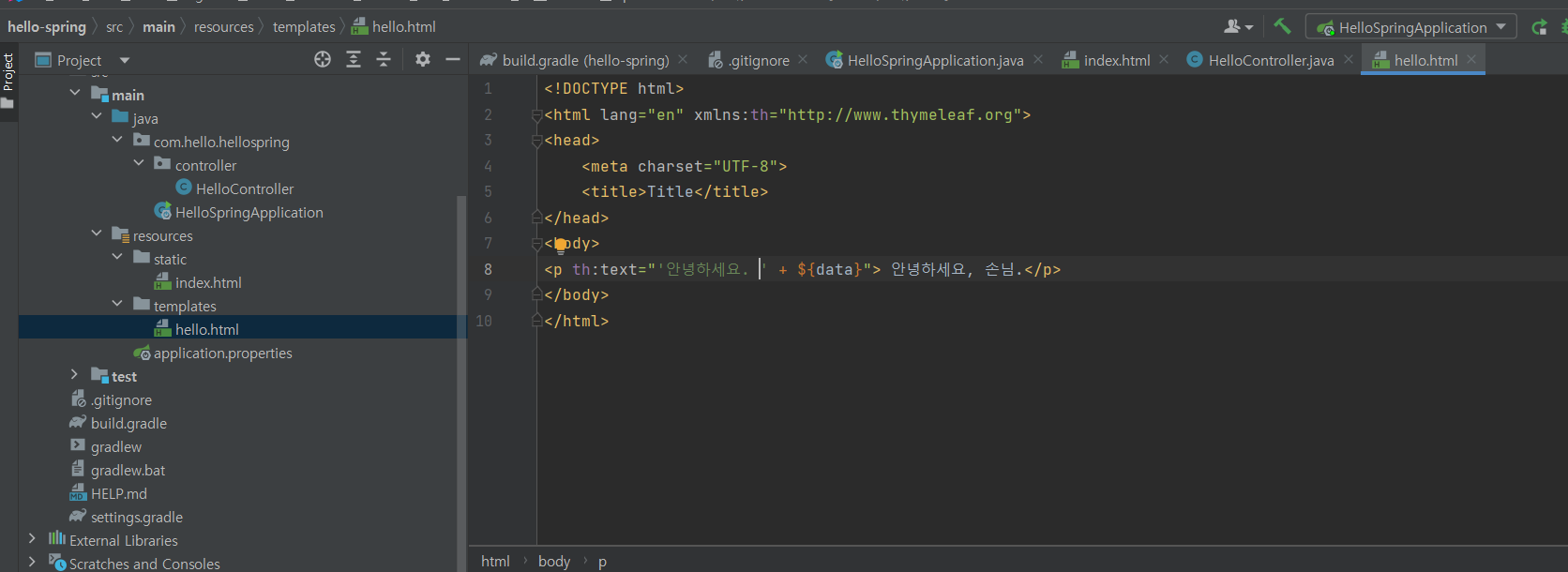This screenshot has height=572, width=1568.
Task: Click the Build project hammer icon
Action: click(1282, 26)
